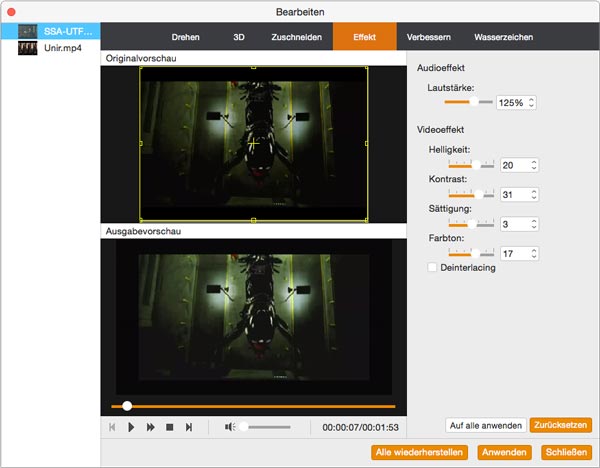
Task: Step the Lautstärke 125% value
Action: 531,103
